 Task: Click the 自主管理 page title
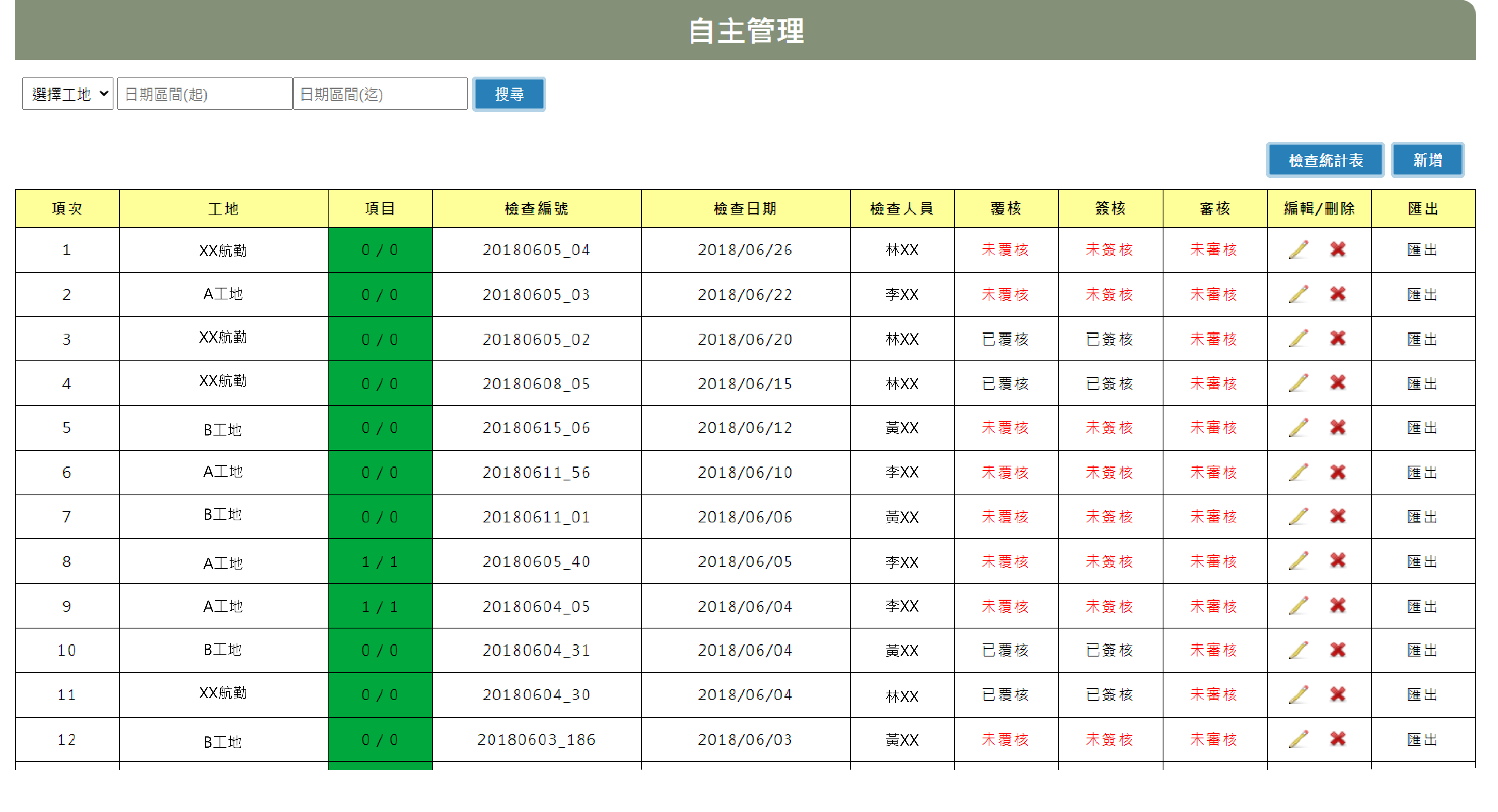coord(747,31)
